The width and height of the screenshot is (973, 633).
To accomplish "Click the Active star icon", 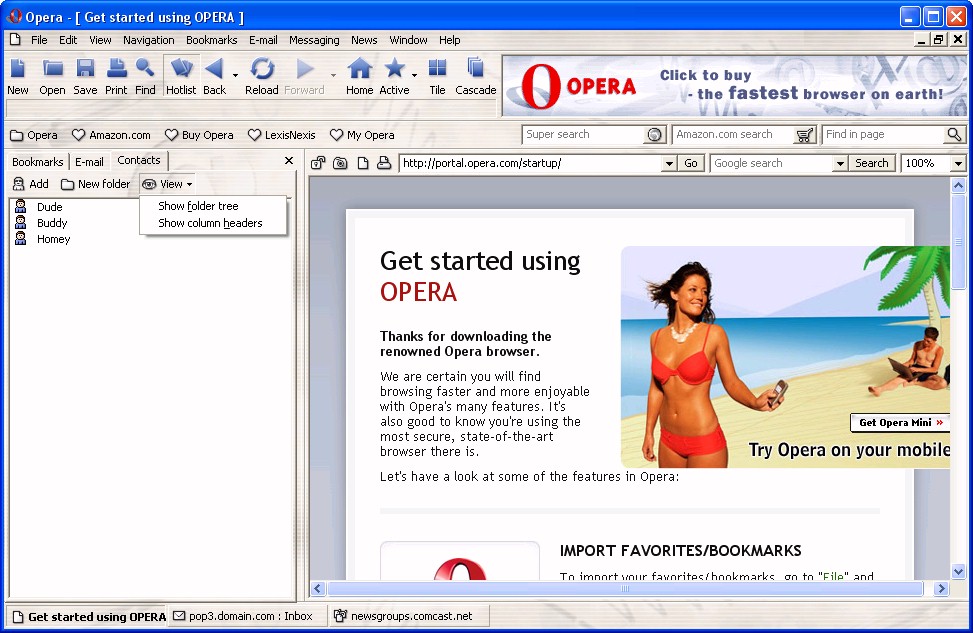I will pos(395,76).
